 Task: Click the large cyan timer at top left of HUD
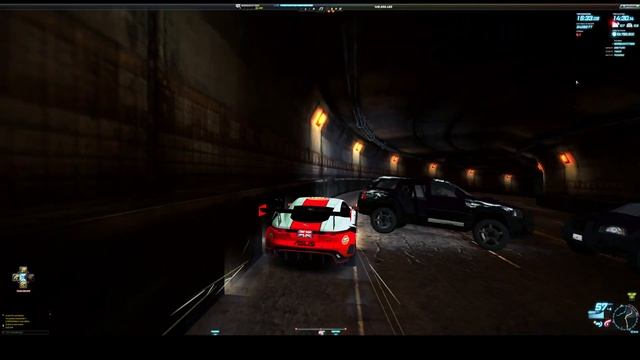(x=588, y=18)
